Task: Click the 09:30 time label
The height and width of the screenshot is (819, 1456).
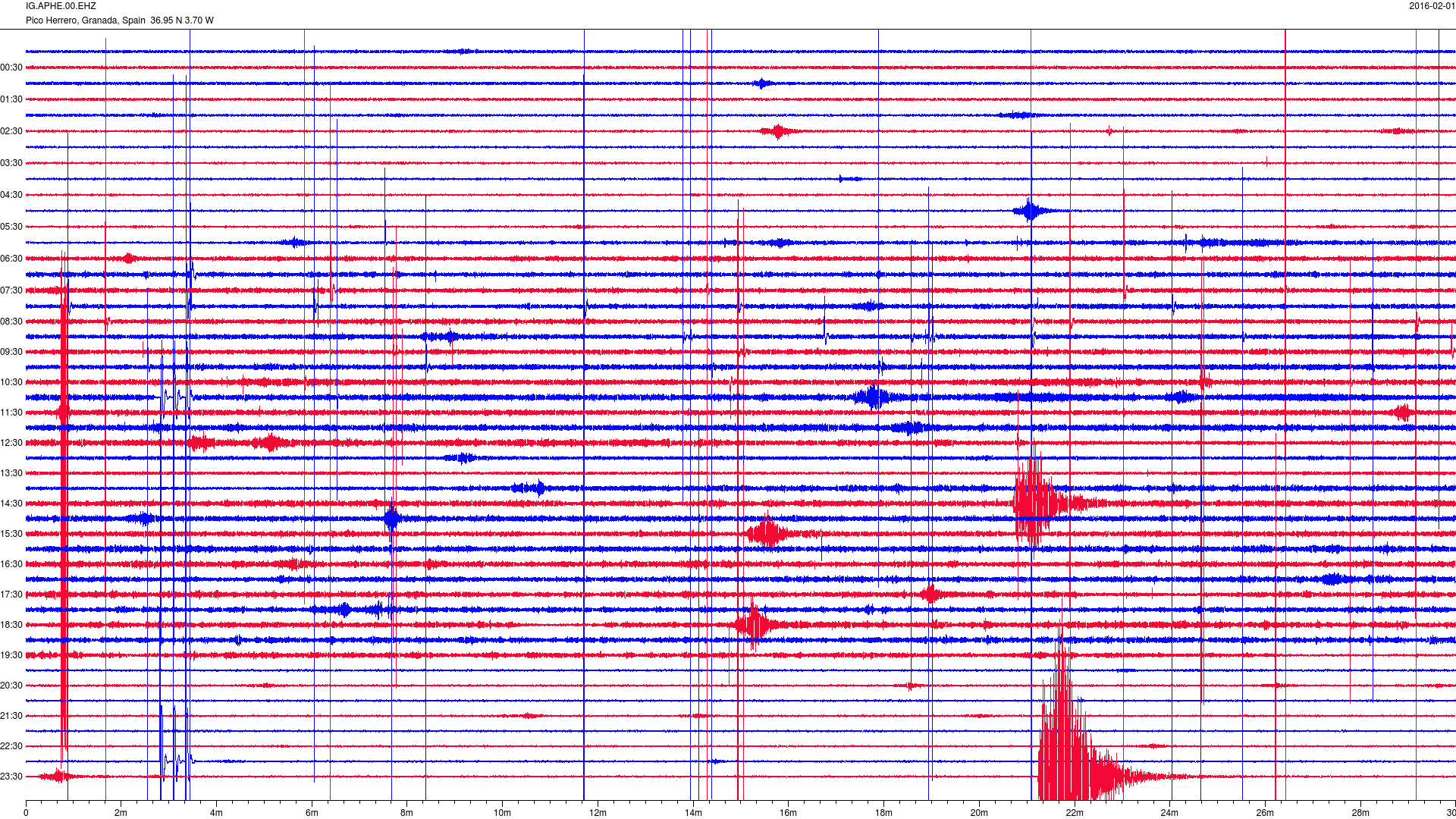Action: [11, 352]
